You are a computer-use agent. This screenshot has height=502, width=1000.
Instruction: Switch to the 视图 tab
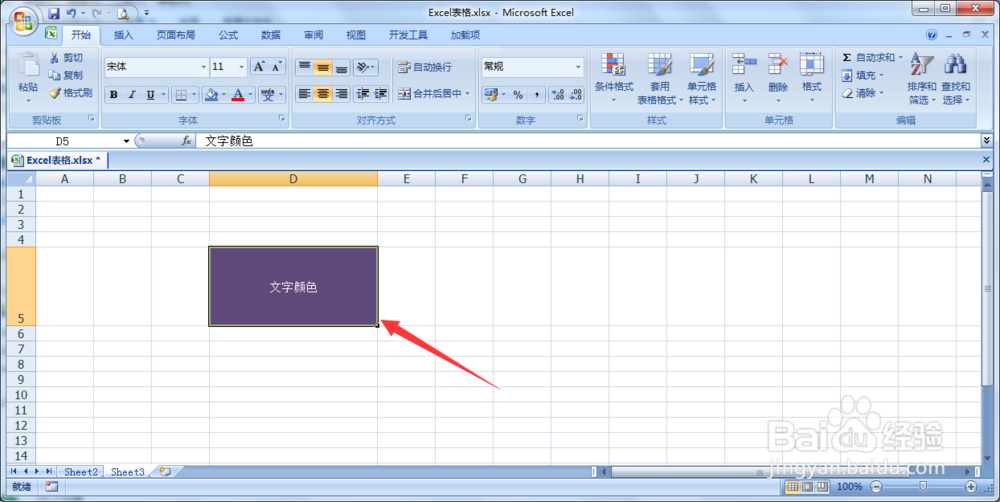(356, 35)
